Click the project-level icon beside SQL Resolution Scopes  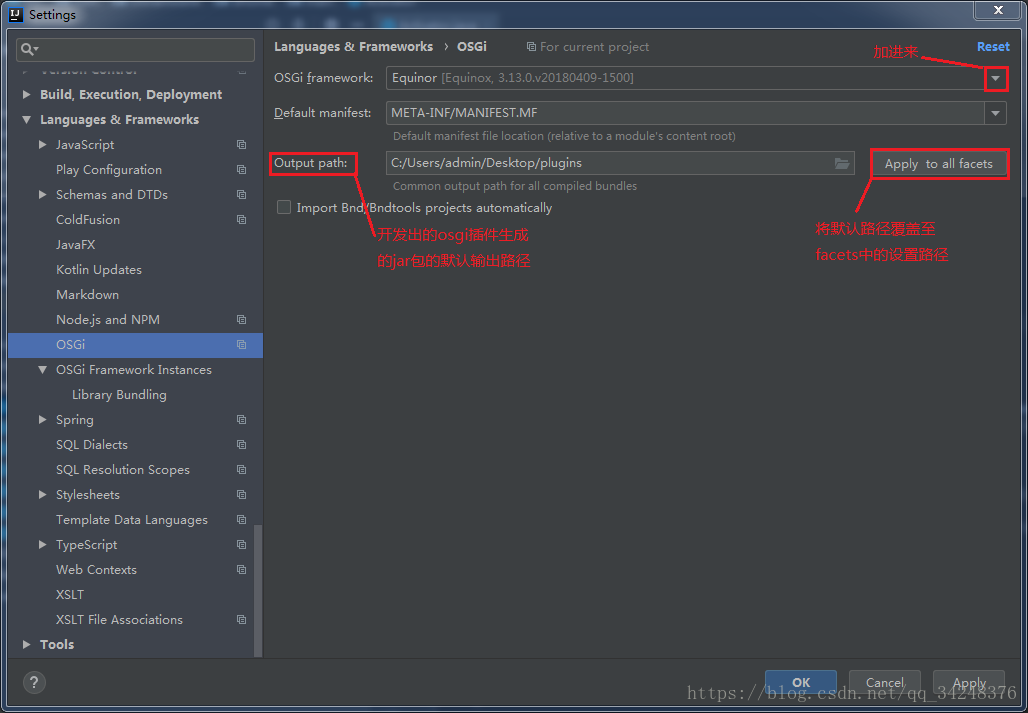(x=241, y=470)
